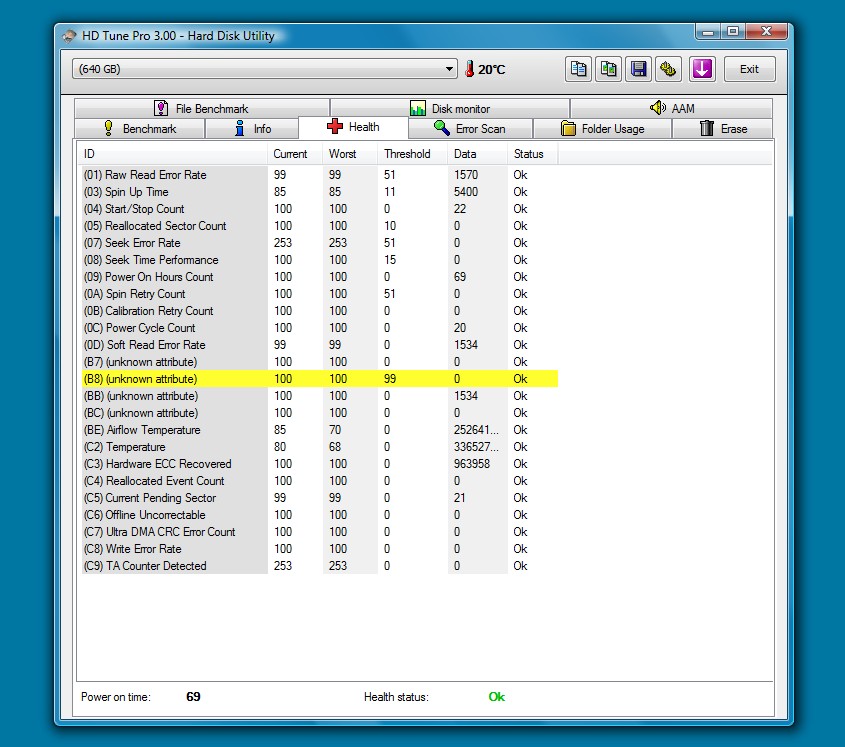Click the Exit button
This screenshot has width=845, height=747.
(749, 69)
